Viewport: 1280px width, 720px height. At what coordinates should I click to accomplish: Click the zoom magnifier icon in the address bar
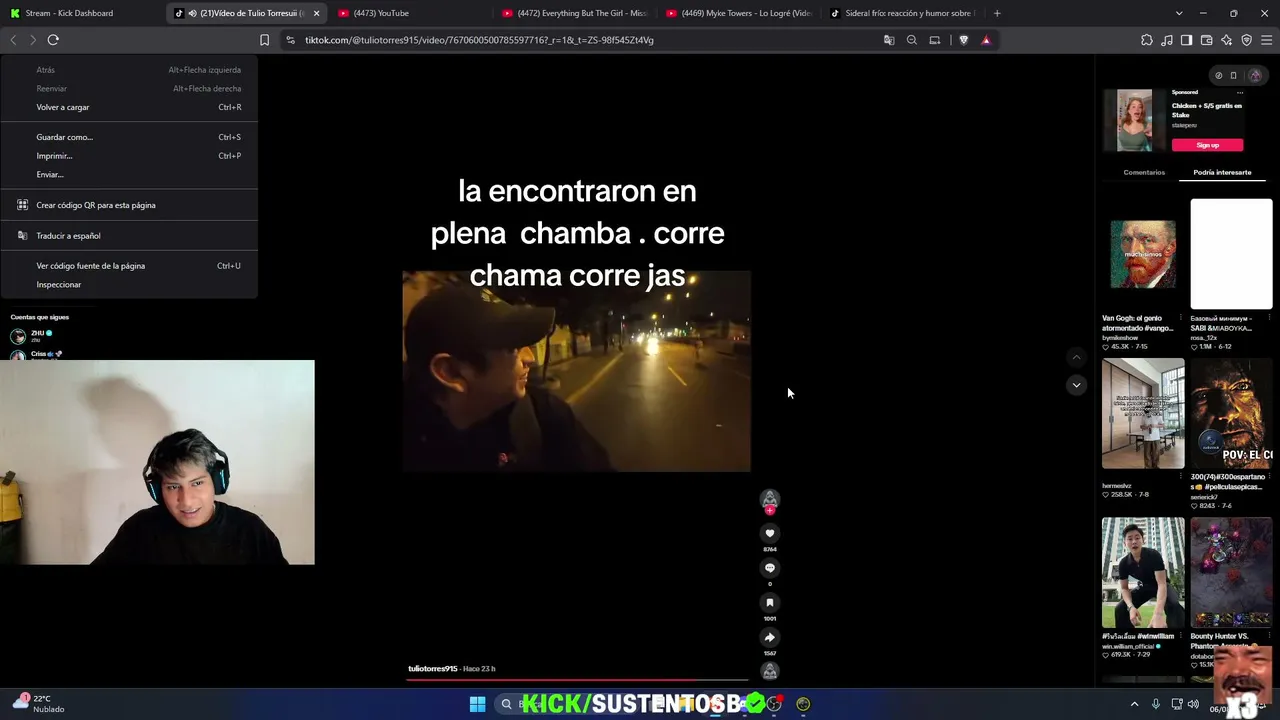(912, 40)
